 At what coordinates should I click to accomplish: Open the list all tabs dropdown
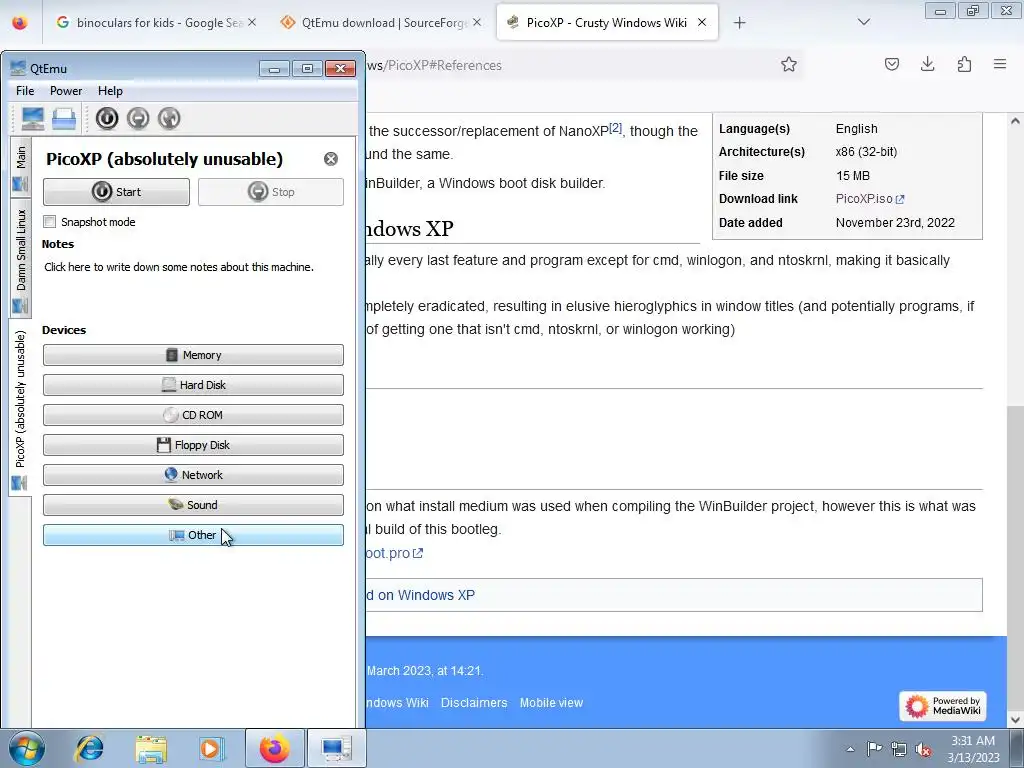(864, 22)
